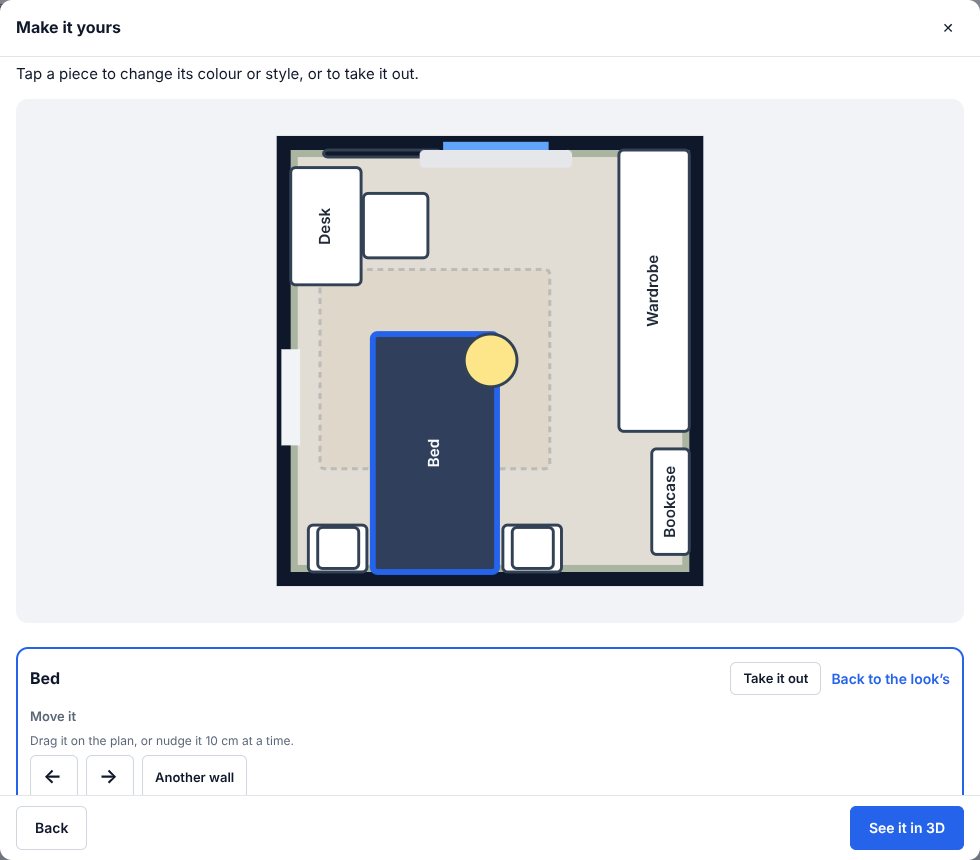Click the grey radiator under the window
This screenshot has height=860, width=980.
click(x=496, y=159)
